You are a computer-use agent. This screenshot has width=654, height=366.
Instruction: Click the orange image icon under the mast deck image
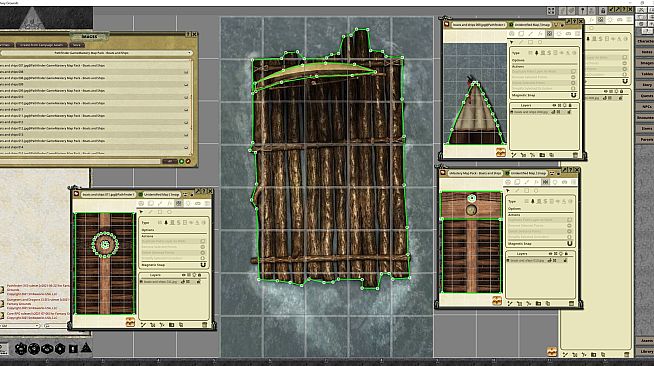pos(130,321)
